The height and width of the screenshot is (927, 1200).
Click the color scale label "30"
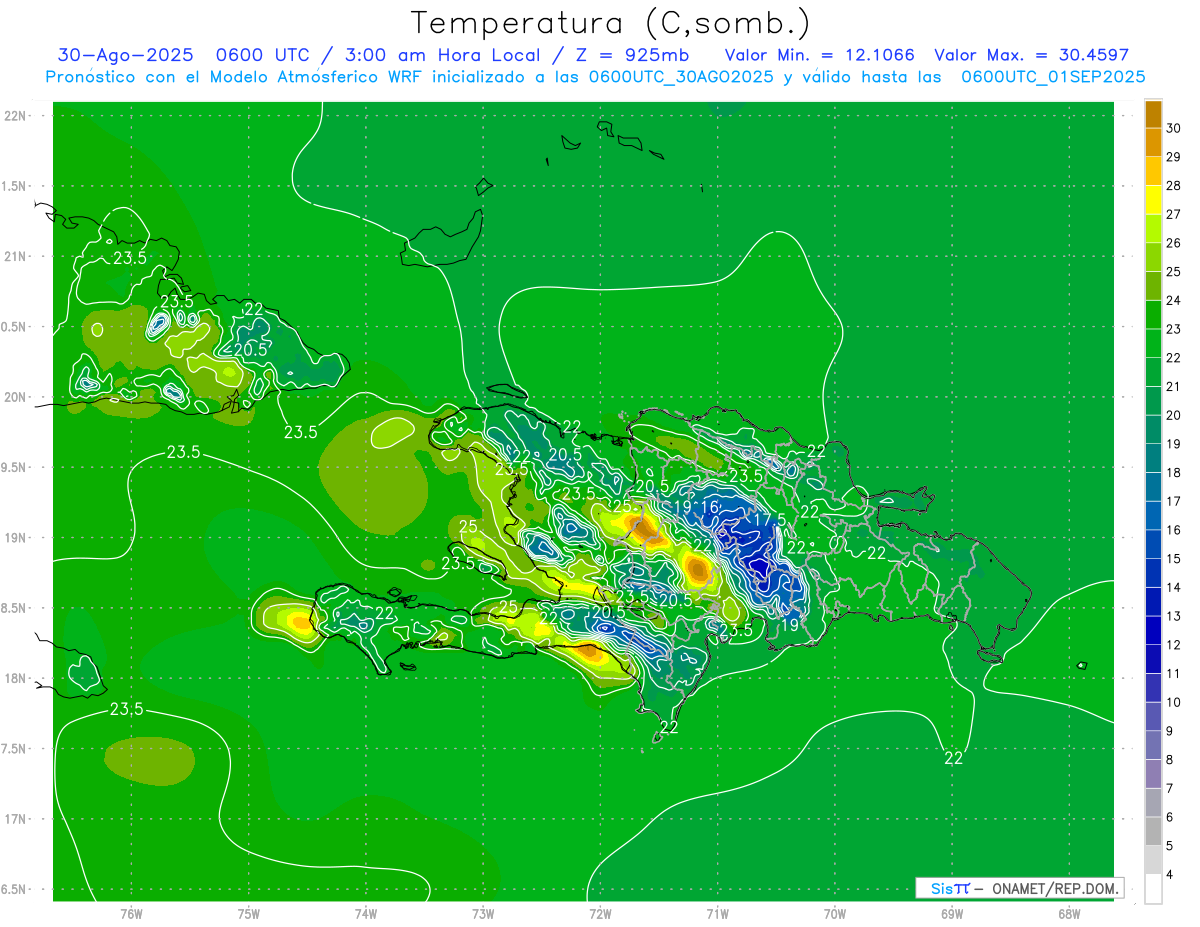coord(1174,128)
